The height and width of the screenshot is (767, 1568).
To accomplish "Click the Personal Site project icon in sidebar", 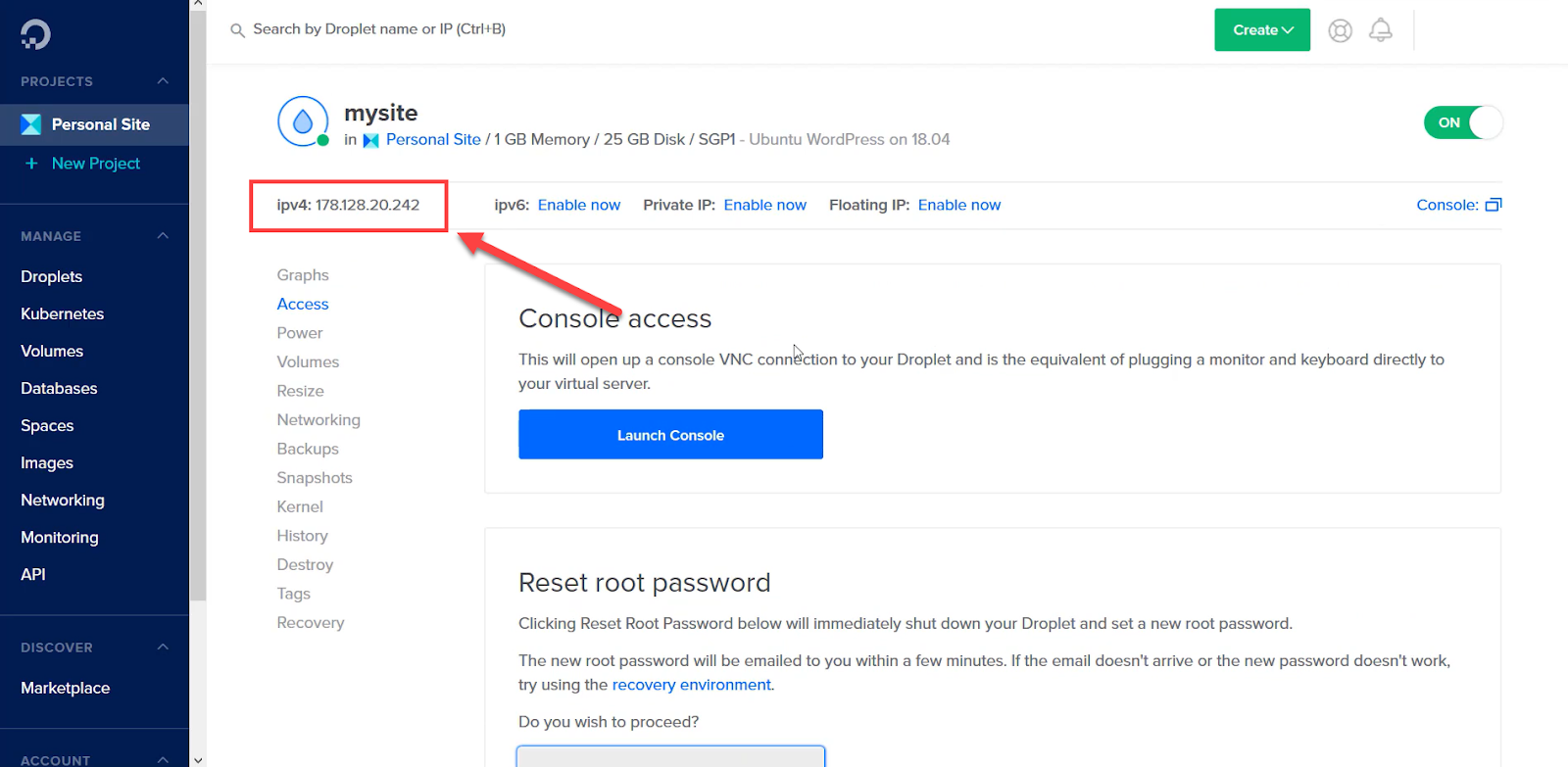I will (31, 124).
